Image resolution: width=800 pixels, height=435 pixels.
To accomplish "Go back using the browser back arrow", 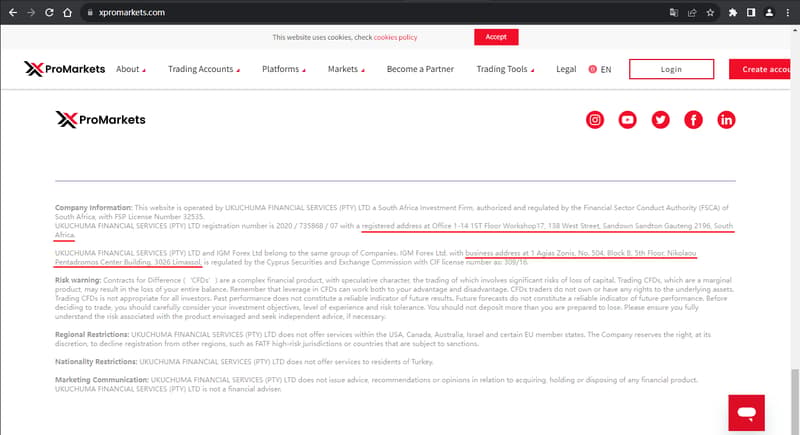I will (13, 12).
